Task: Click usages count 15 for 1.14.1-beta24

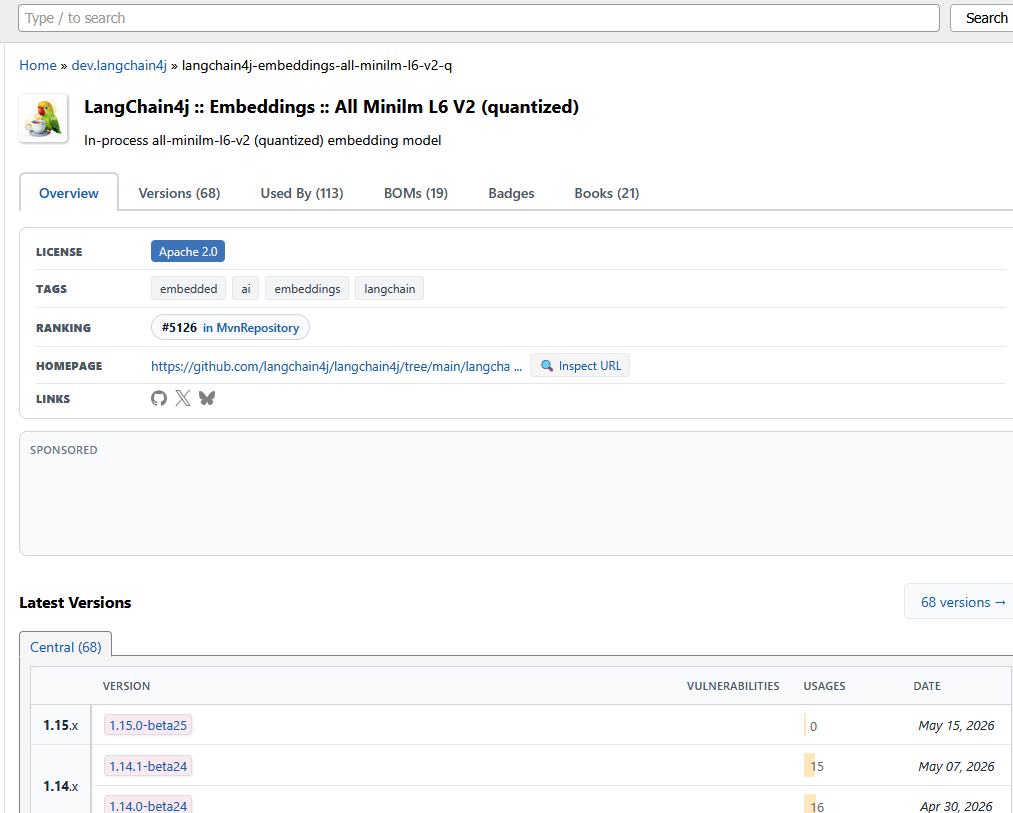Action: point(817,766)
